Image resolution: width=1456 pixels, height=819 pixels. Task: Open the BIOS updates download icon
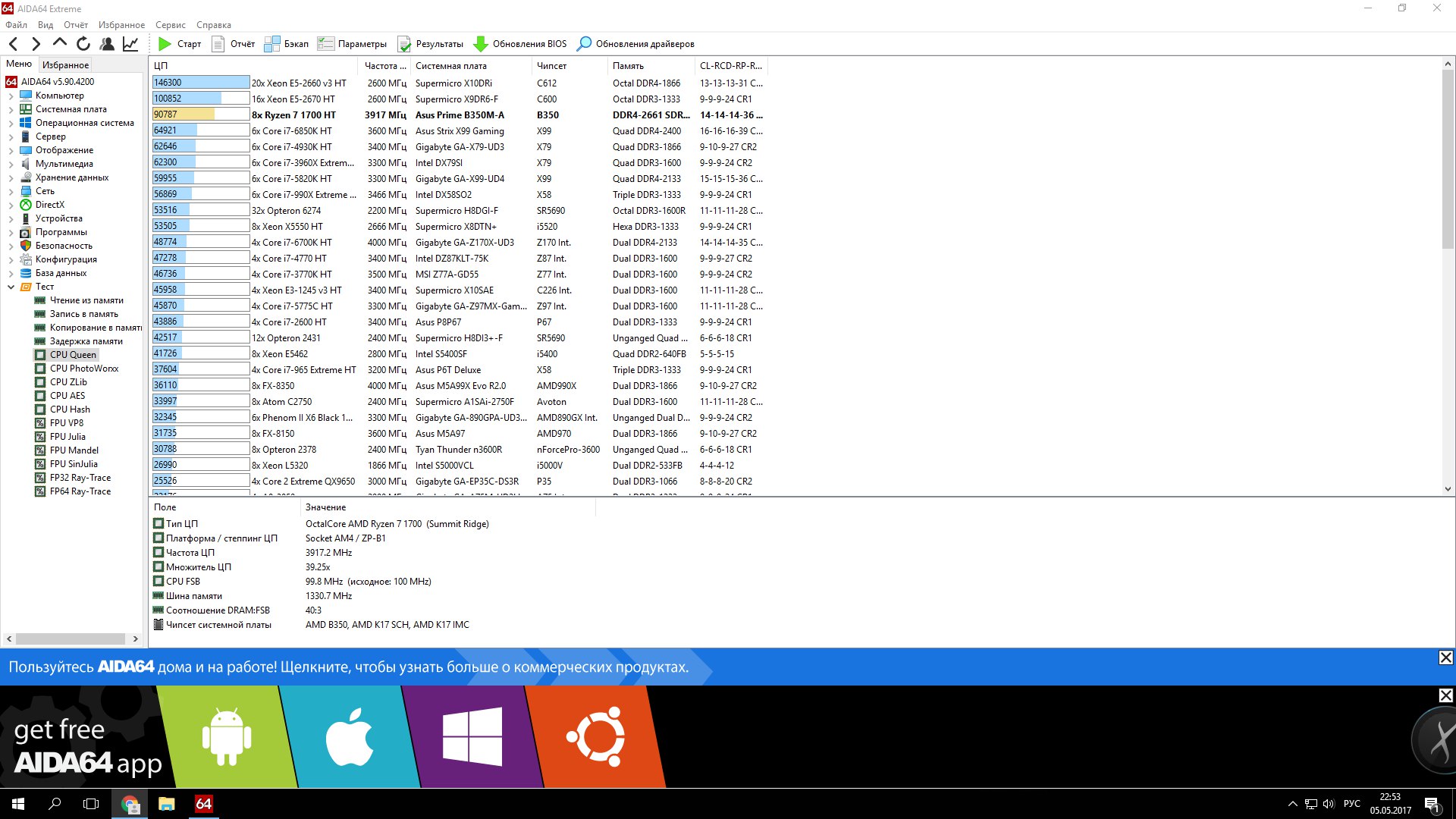[480, 44]
